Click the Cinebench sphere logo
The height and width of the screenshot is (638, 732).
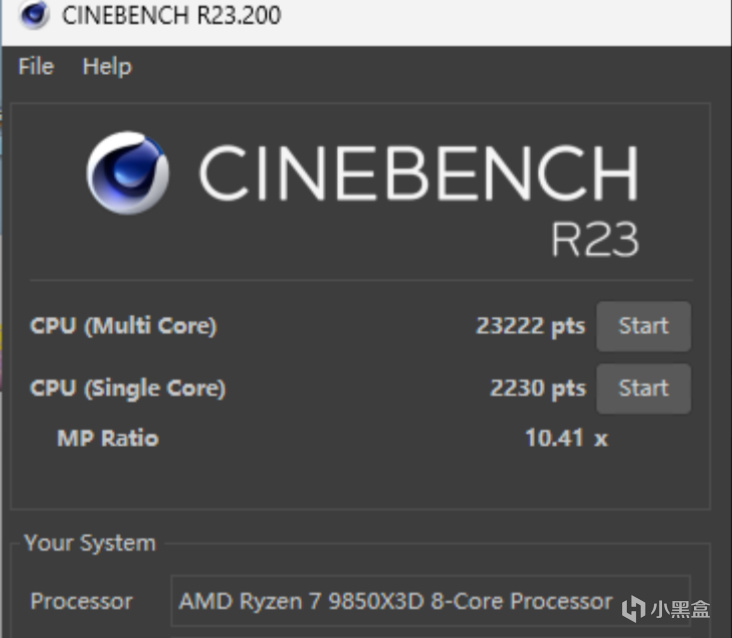click(127, 173)
